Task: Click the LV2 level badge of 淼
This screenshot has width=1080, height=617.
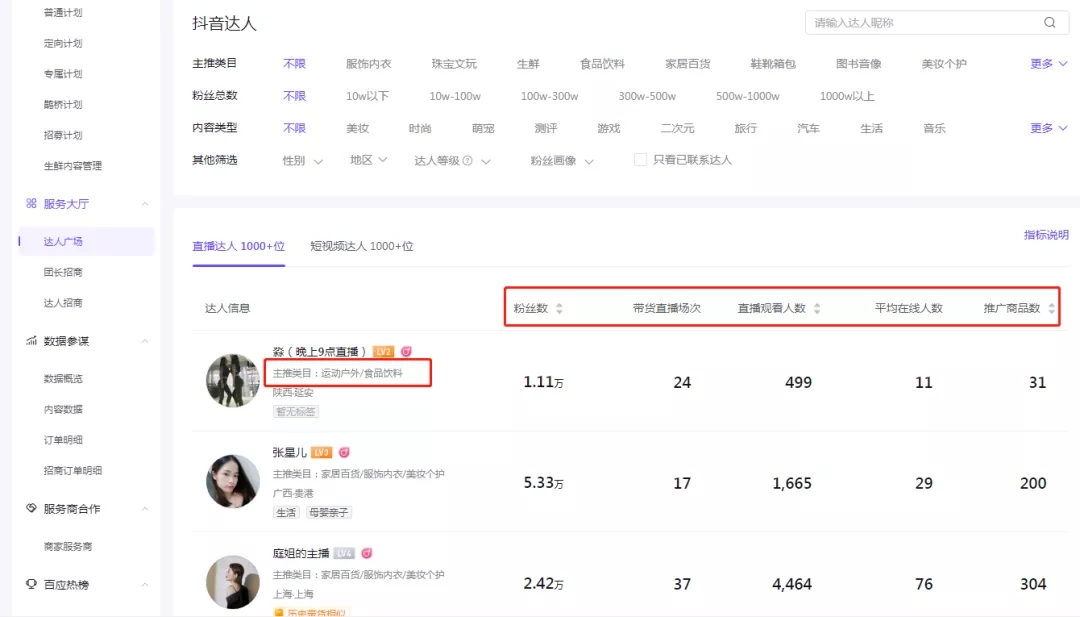Action: coord(383,352)
